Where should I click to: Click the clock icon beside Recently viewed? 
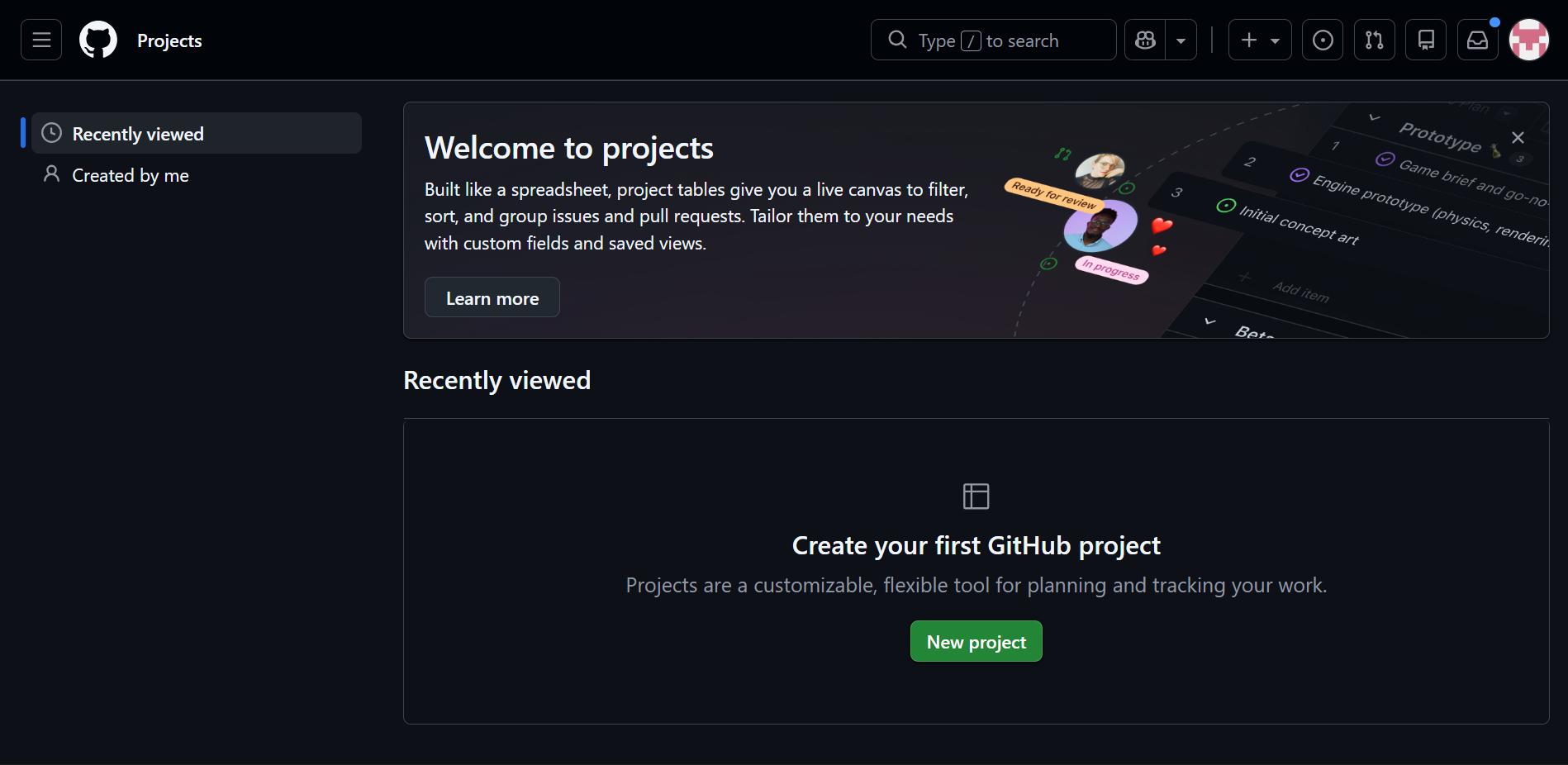[52, 133]
